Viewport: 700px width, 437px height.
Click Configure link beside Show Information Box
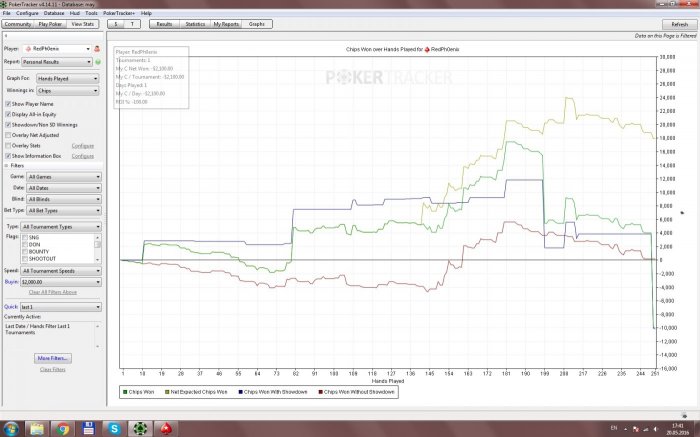coord(83,156)
